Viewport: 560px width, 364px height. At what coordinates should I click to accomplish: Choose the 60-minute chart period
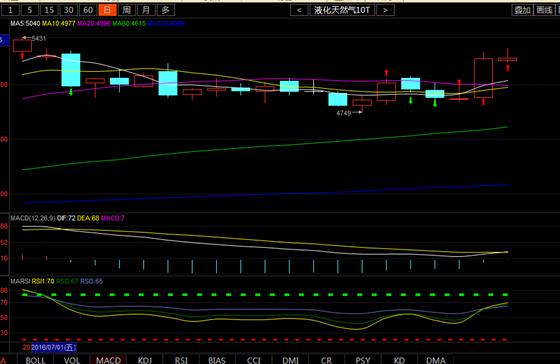pos(88,10)
